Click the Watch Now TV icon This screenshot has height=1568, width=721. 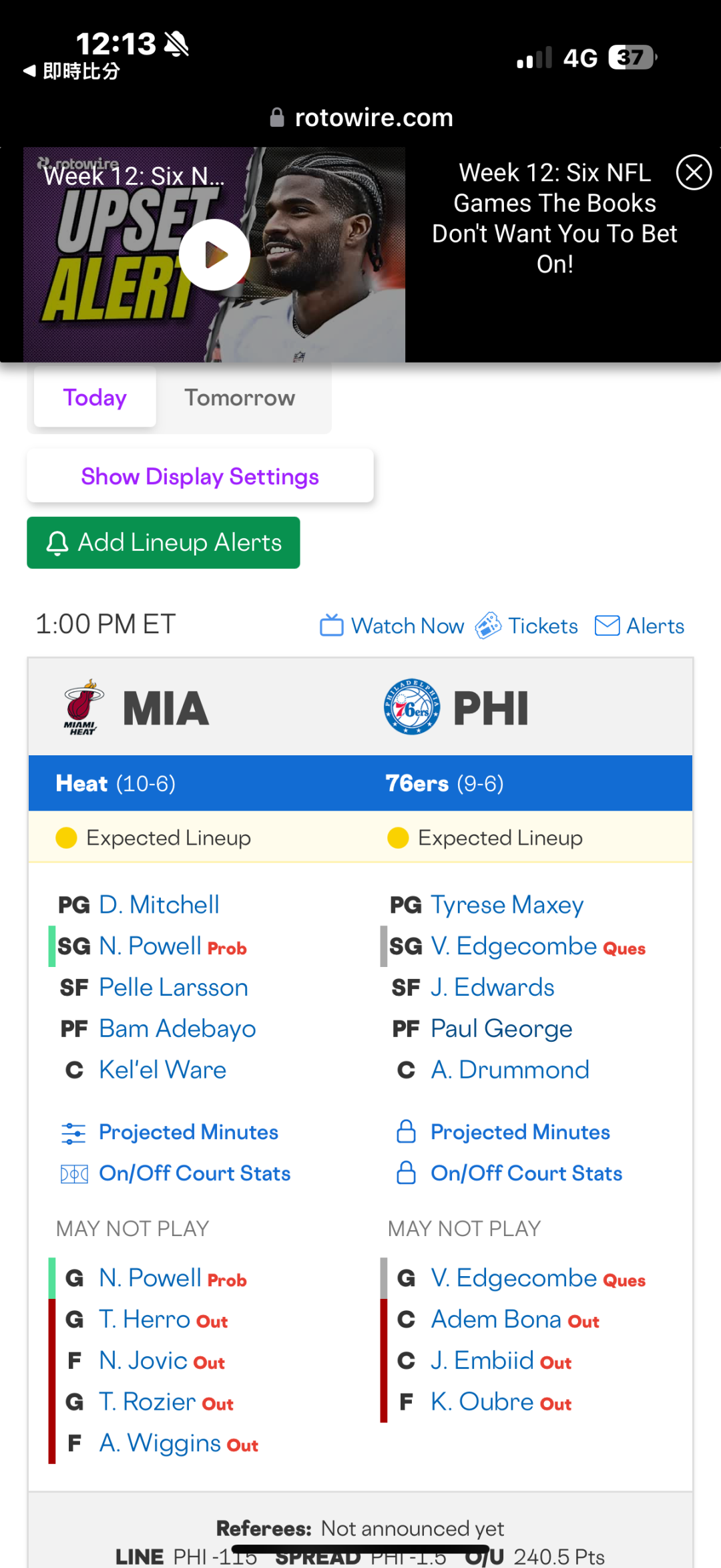tap(331, 626)
